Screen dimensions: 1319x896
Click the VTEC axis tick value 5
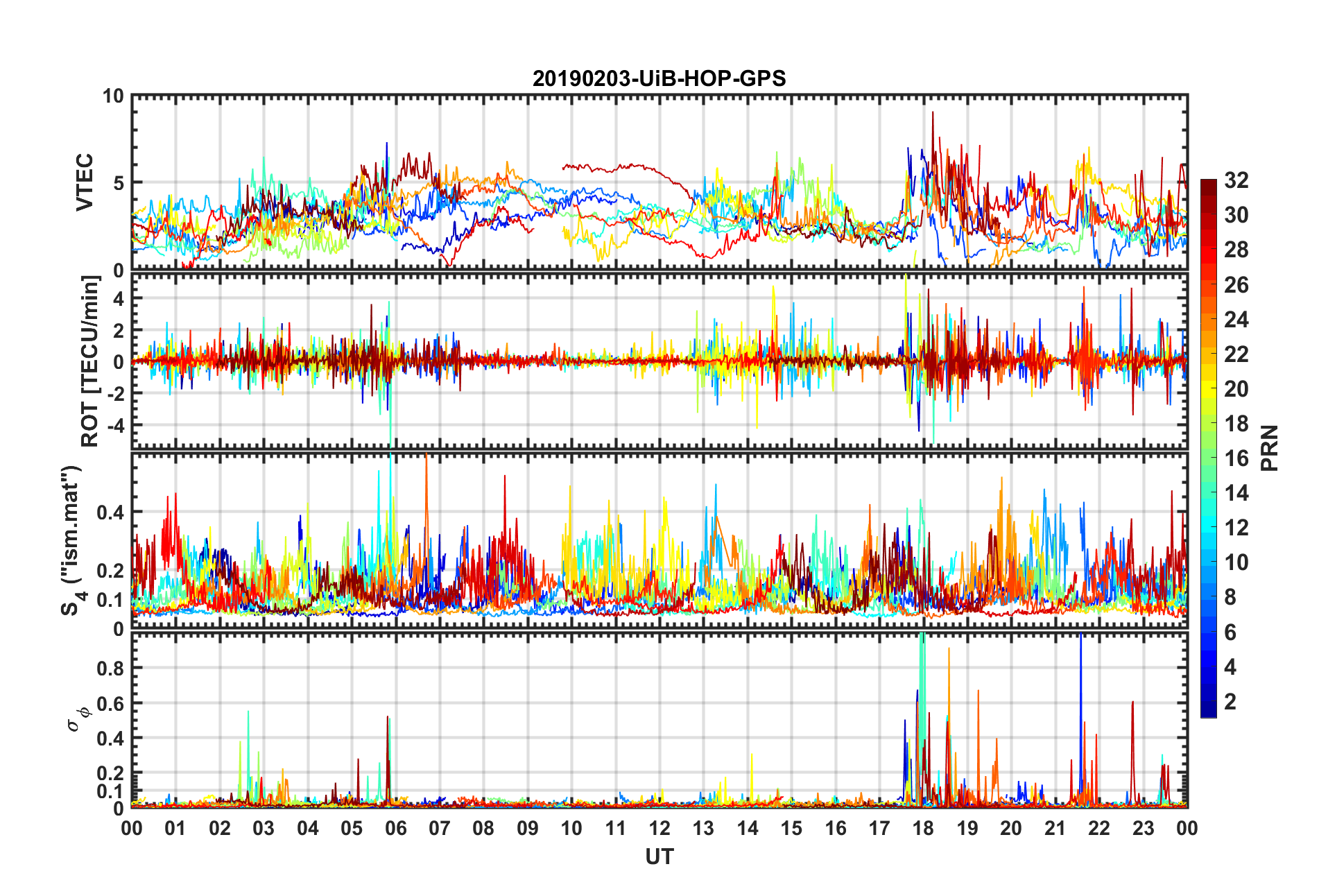point(118,183)
